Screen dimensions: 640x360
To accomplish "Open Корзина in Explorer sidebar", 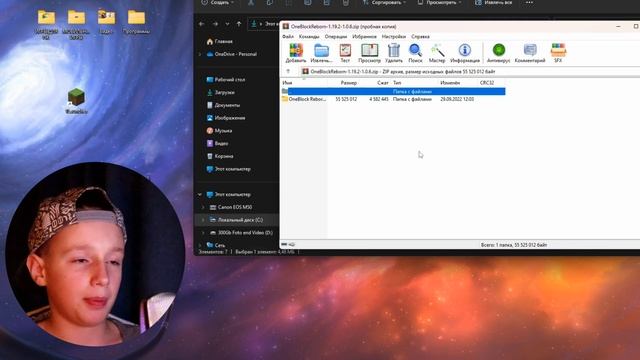I will pyautogui.click(x=220, y=156).
